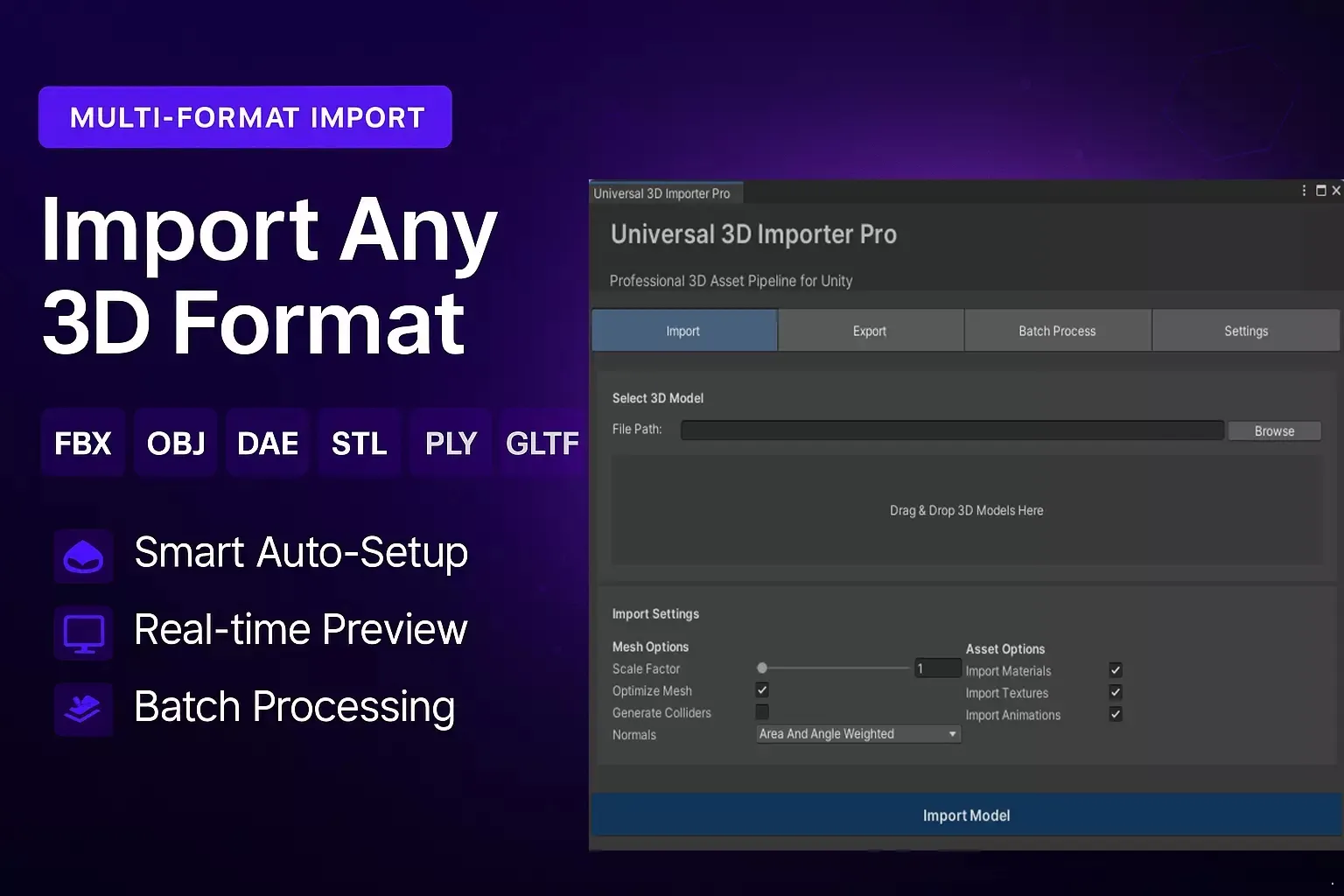The height and width of the screenshot is (896, 1344).
Task: Click the Select 3D Model heading
Action: [x=658, y=398]
